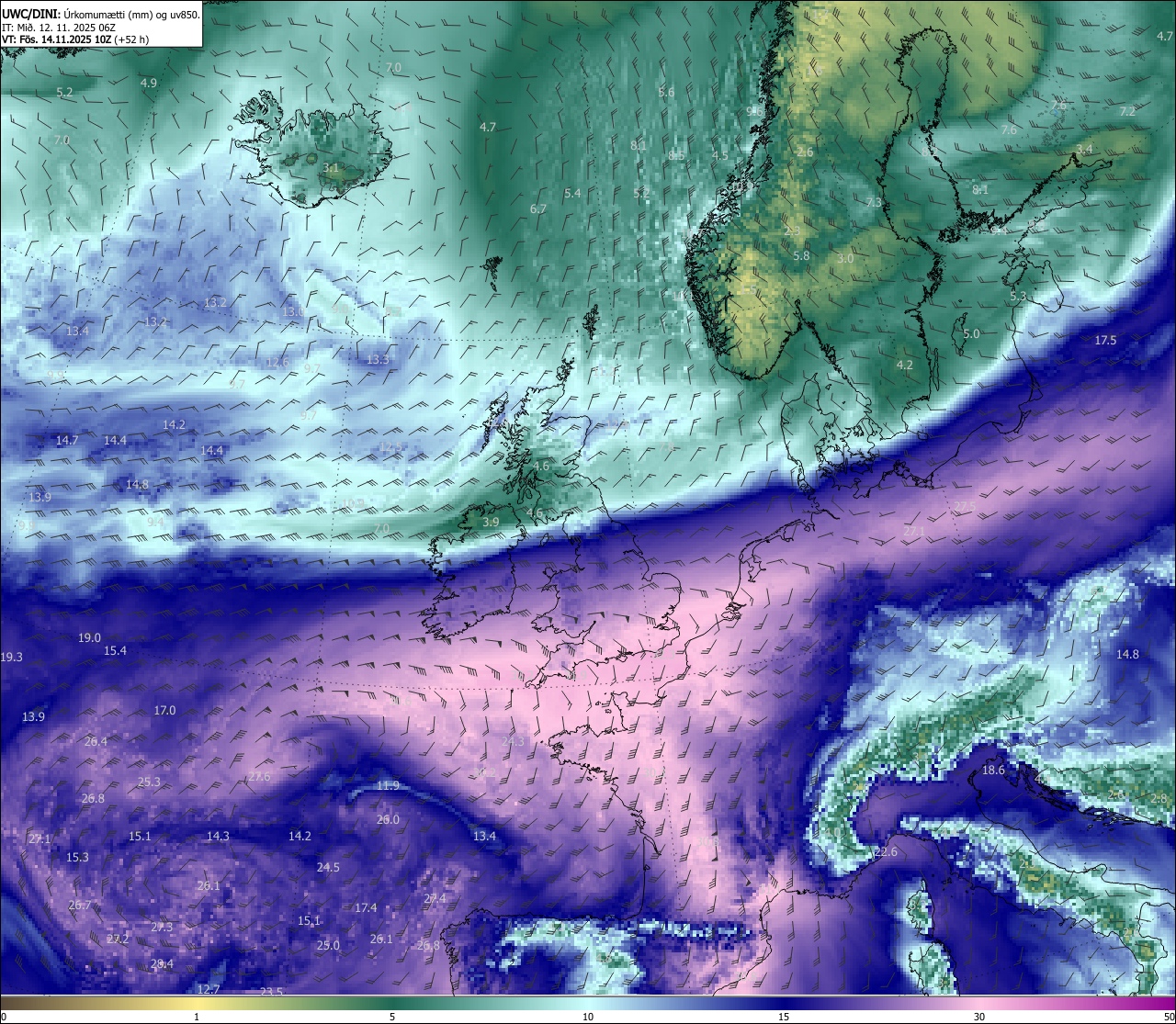The height and width of the screenshot is (1024, 1176).
Task: Click the '1' tick on the color scale
Action: 197,1016
